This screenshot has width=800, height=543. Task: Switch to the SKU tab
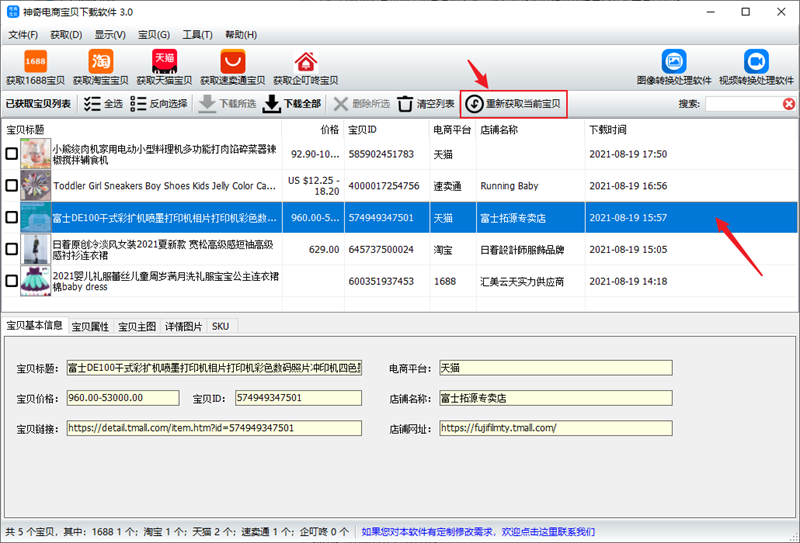click(x=220, y=327)
